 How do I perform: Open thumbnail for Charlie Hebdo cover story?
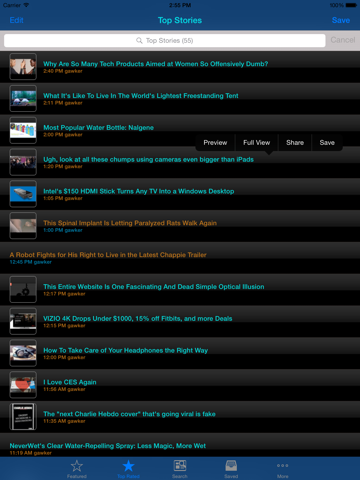(23, 417)
